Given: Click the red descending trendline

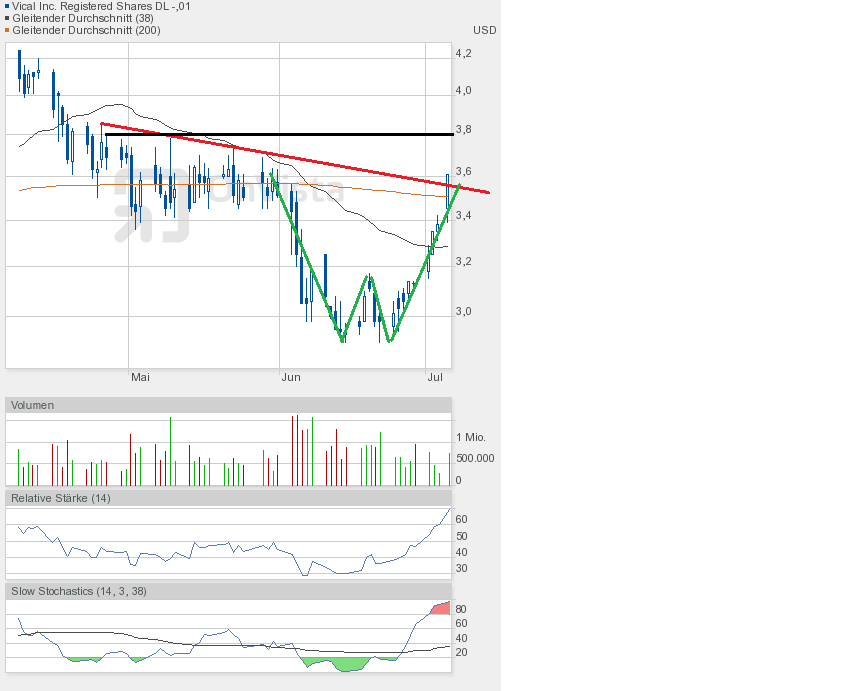Looking at the screenshot, I should pyautogui.click(x=300, y=160).
